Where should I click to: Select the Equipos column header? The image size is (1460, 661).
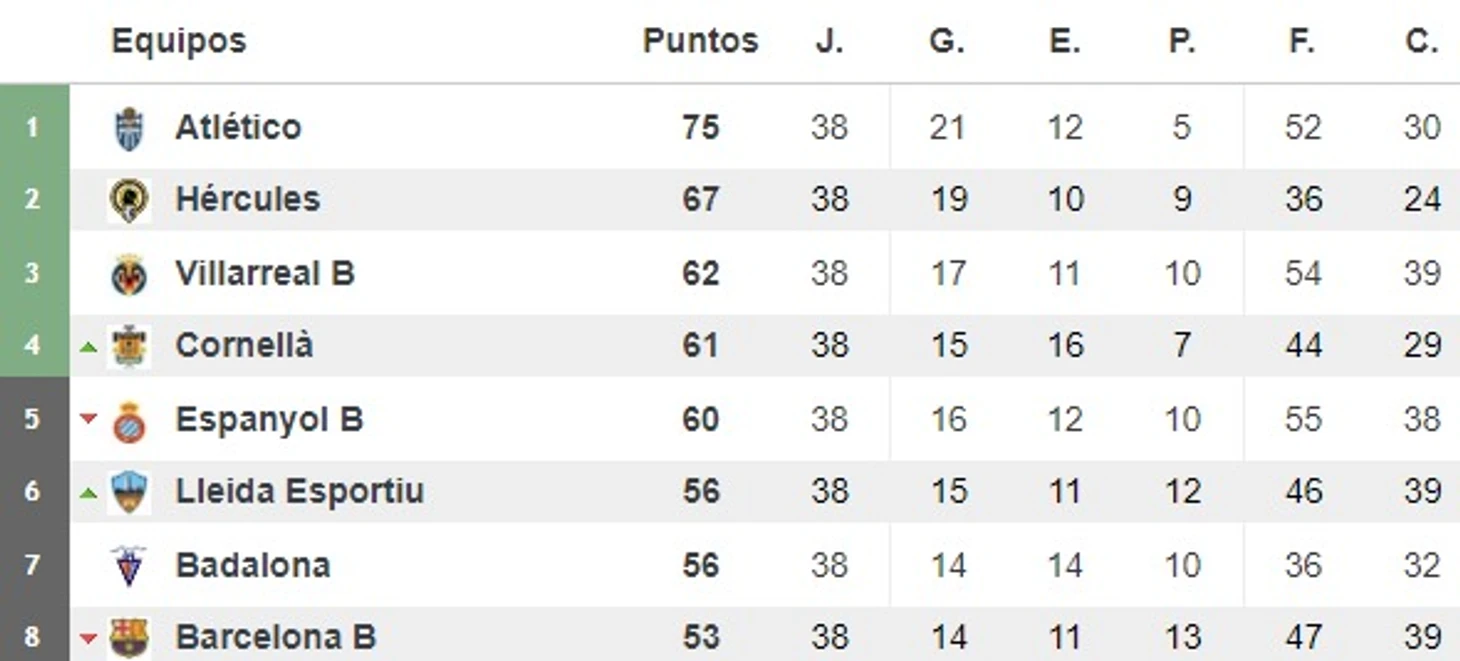click(178, 41)
